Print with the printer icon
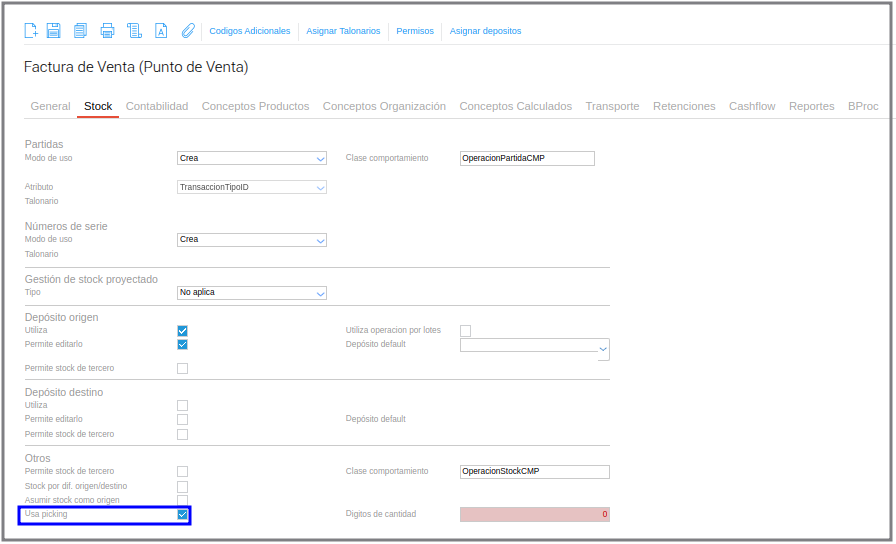 pyautogui.click(x=107, y=31)
